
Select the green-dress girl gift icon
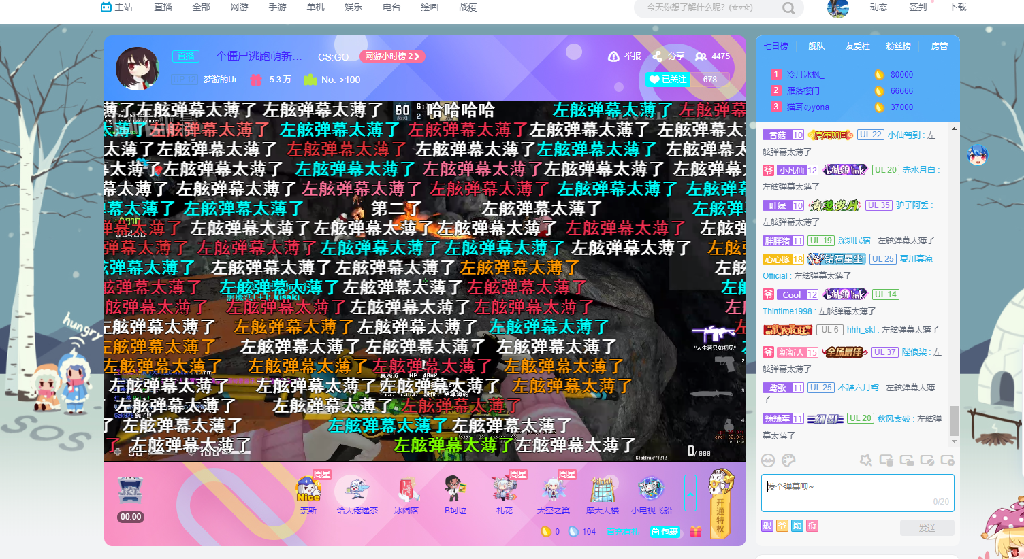[x=455, y=490]
